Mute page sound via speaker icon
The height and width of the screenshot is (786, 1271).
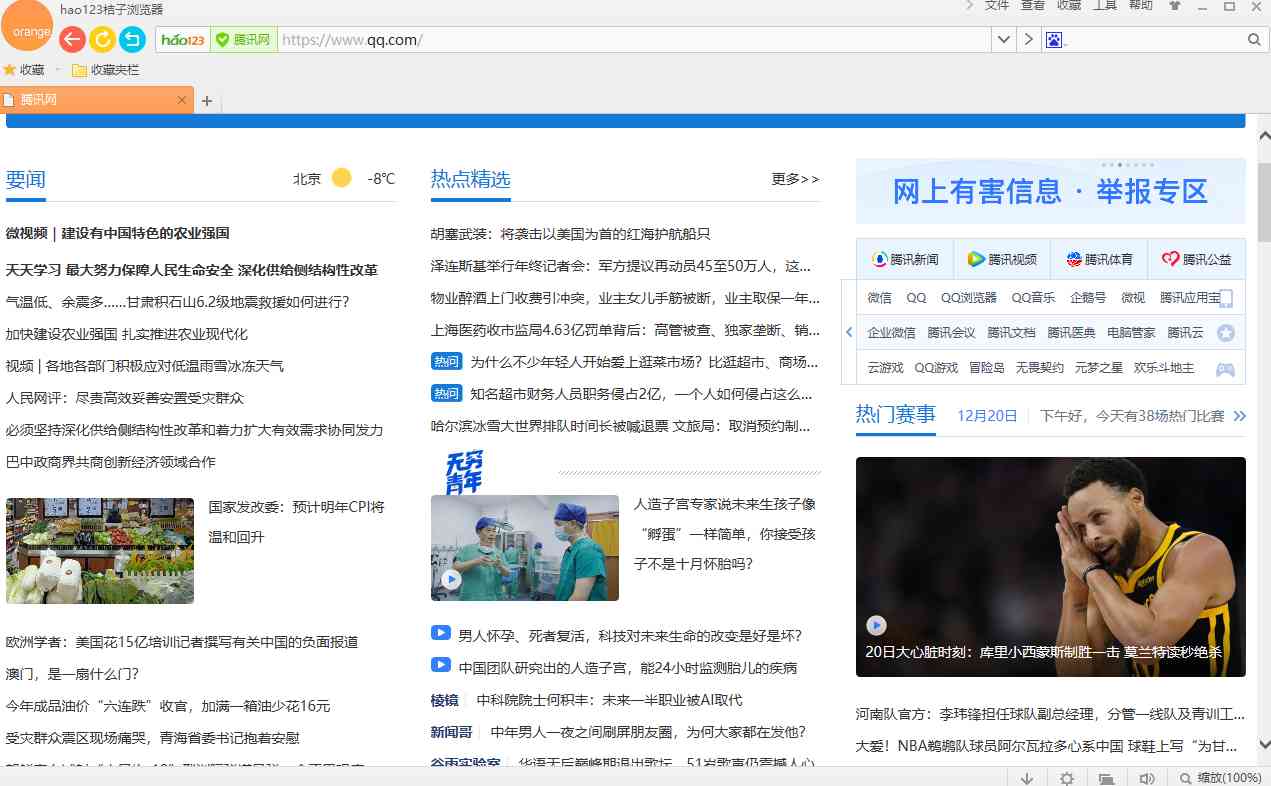point(1147,778)
